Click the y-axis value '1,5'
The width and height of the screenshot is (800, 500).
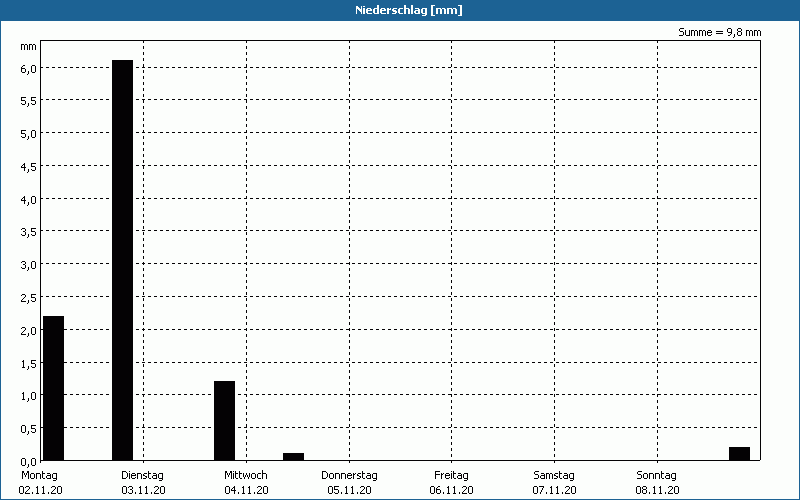[29, 364]
